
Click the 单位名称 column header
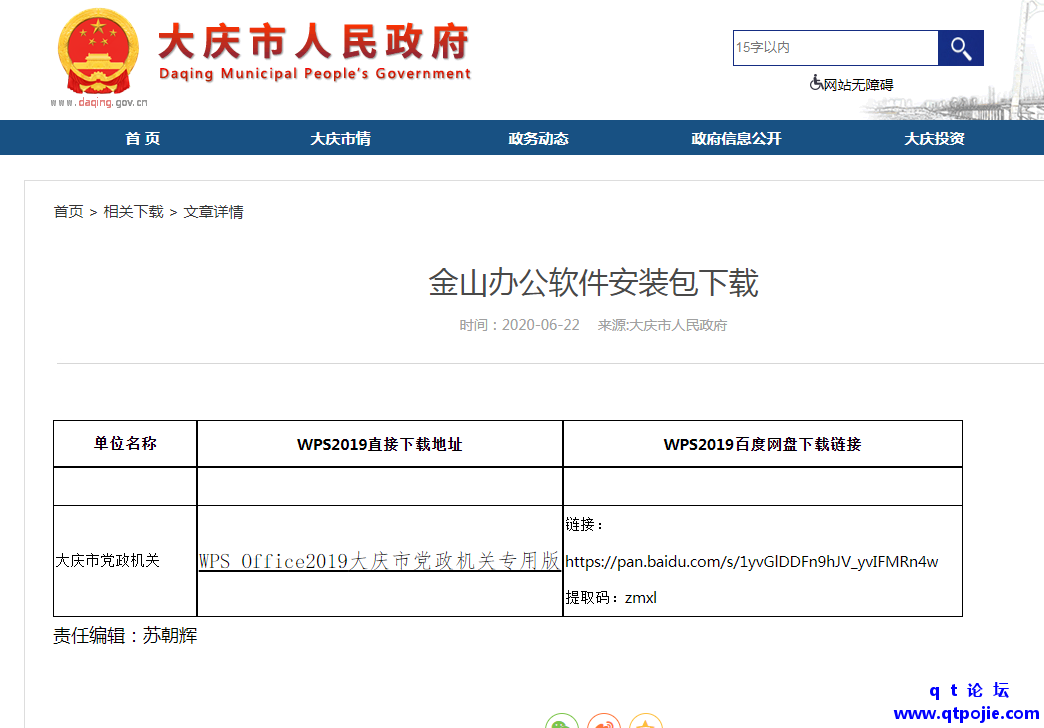pos(125,444)
